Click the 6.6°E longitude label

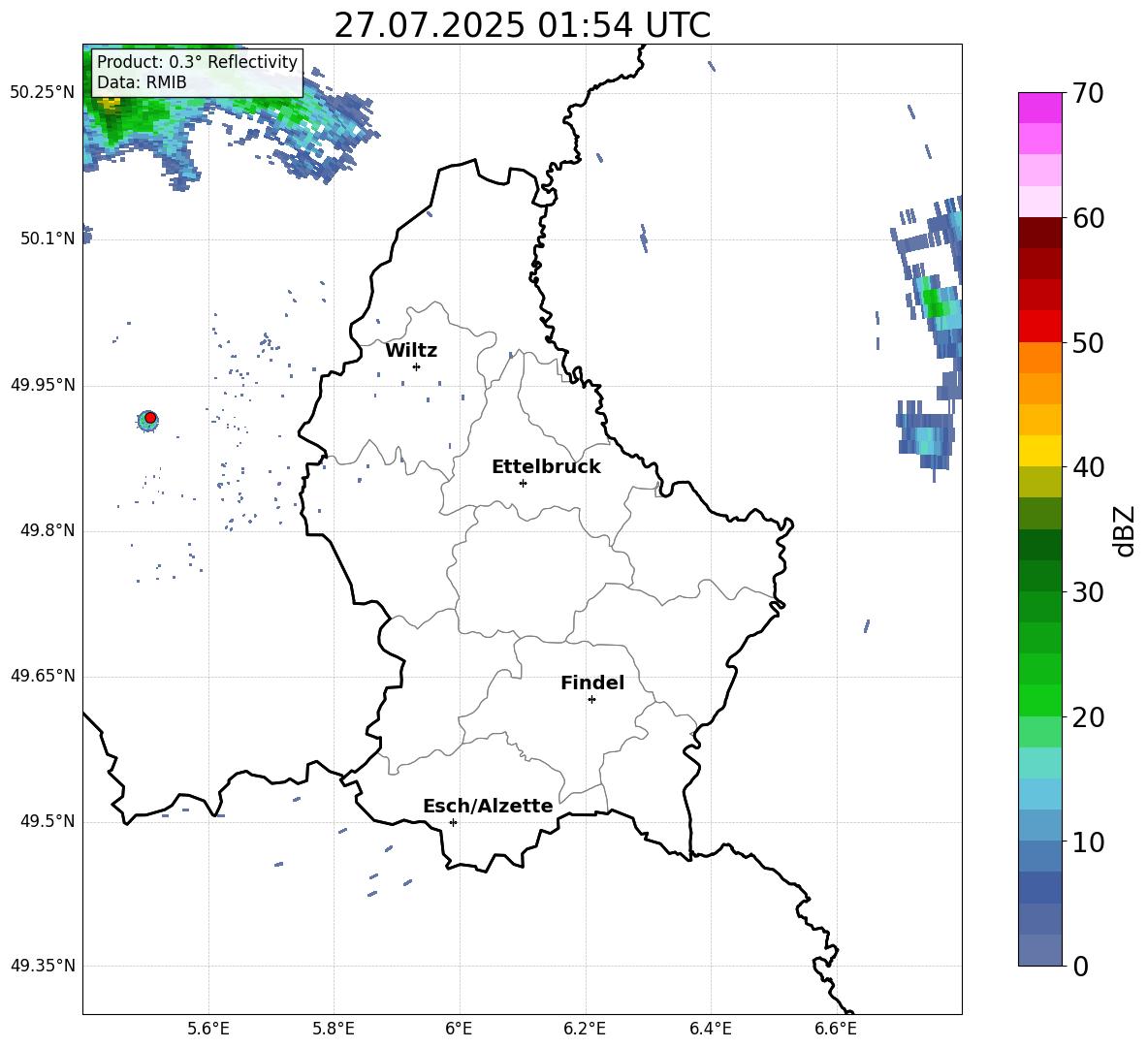pos(836,1029)
